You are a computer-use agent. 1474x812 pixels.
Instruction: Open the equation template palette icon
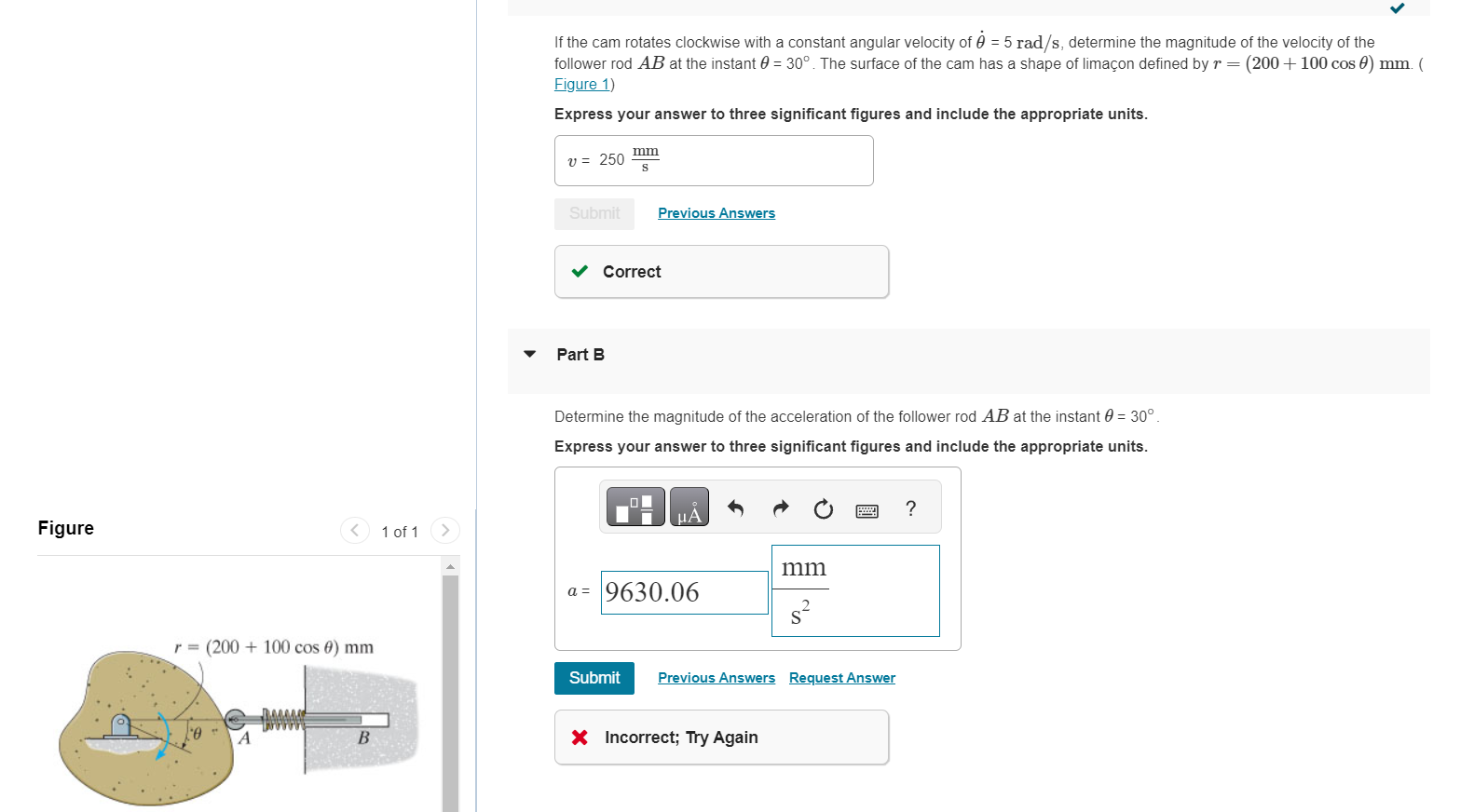click(635, 507)
